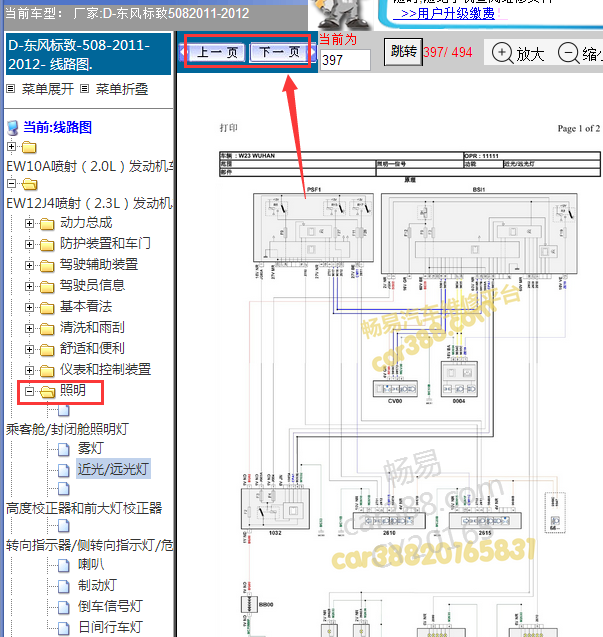Select 舒适和便利 in the tree
603x637 pixels.
click(x=92, y=348)
